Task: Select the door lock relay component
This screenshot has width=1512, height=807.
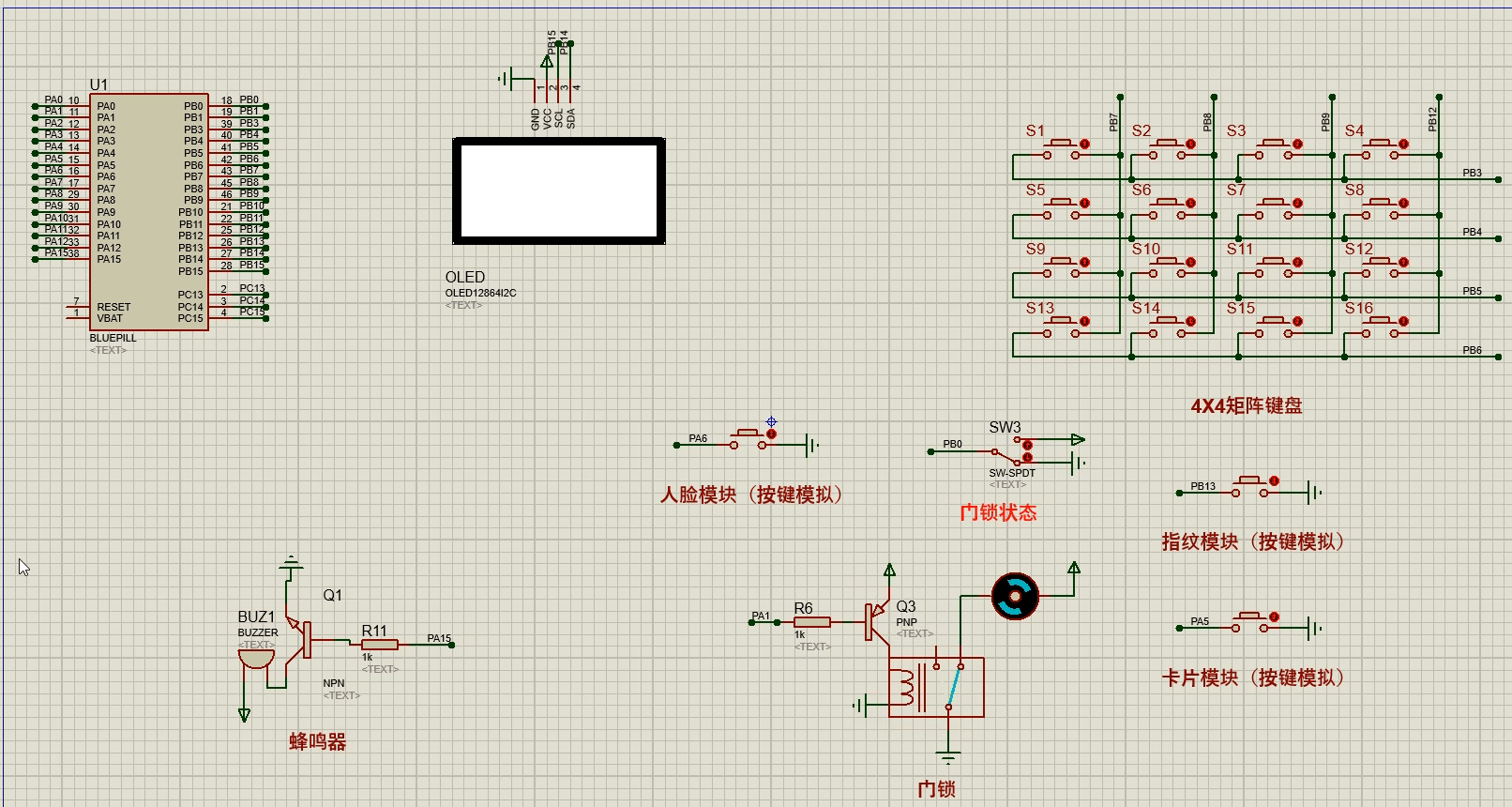Action: (935, 687)
